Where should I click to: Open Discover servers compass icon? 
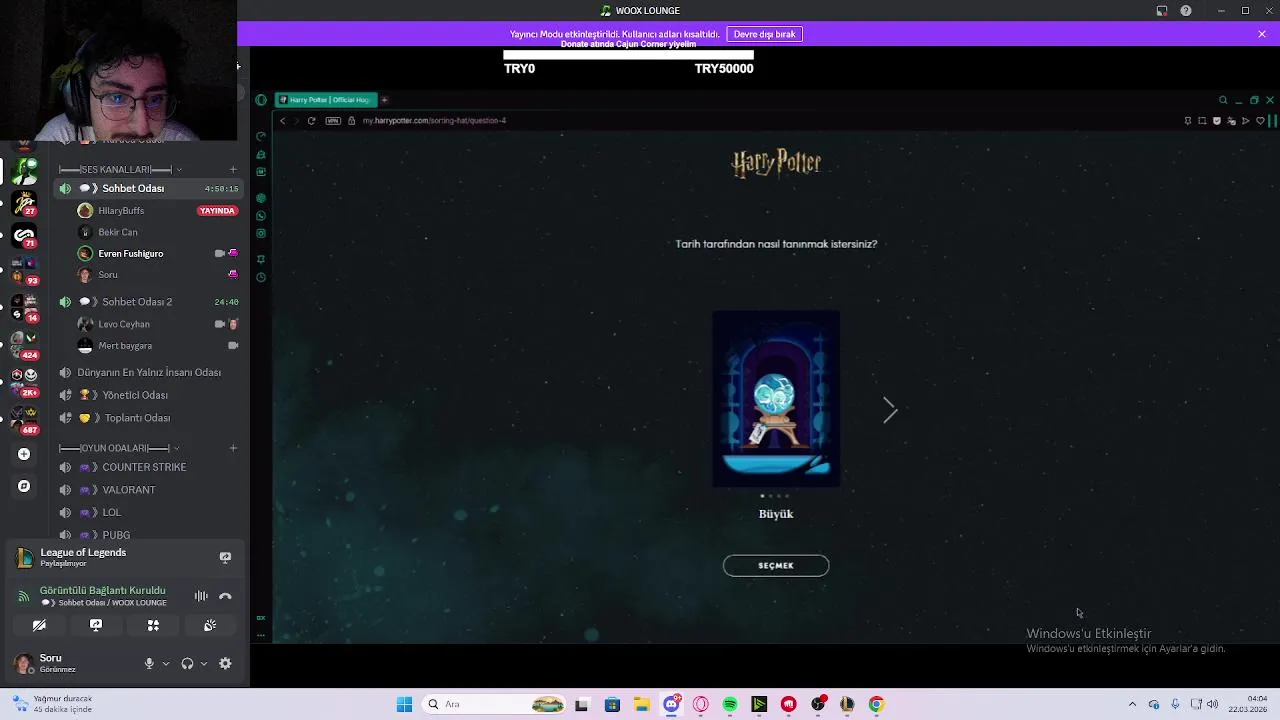point(24,486)
